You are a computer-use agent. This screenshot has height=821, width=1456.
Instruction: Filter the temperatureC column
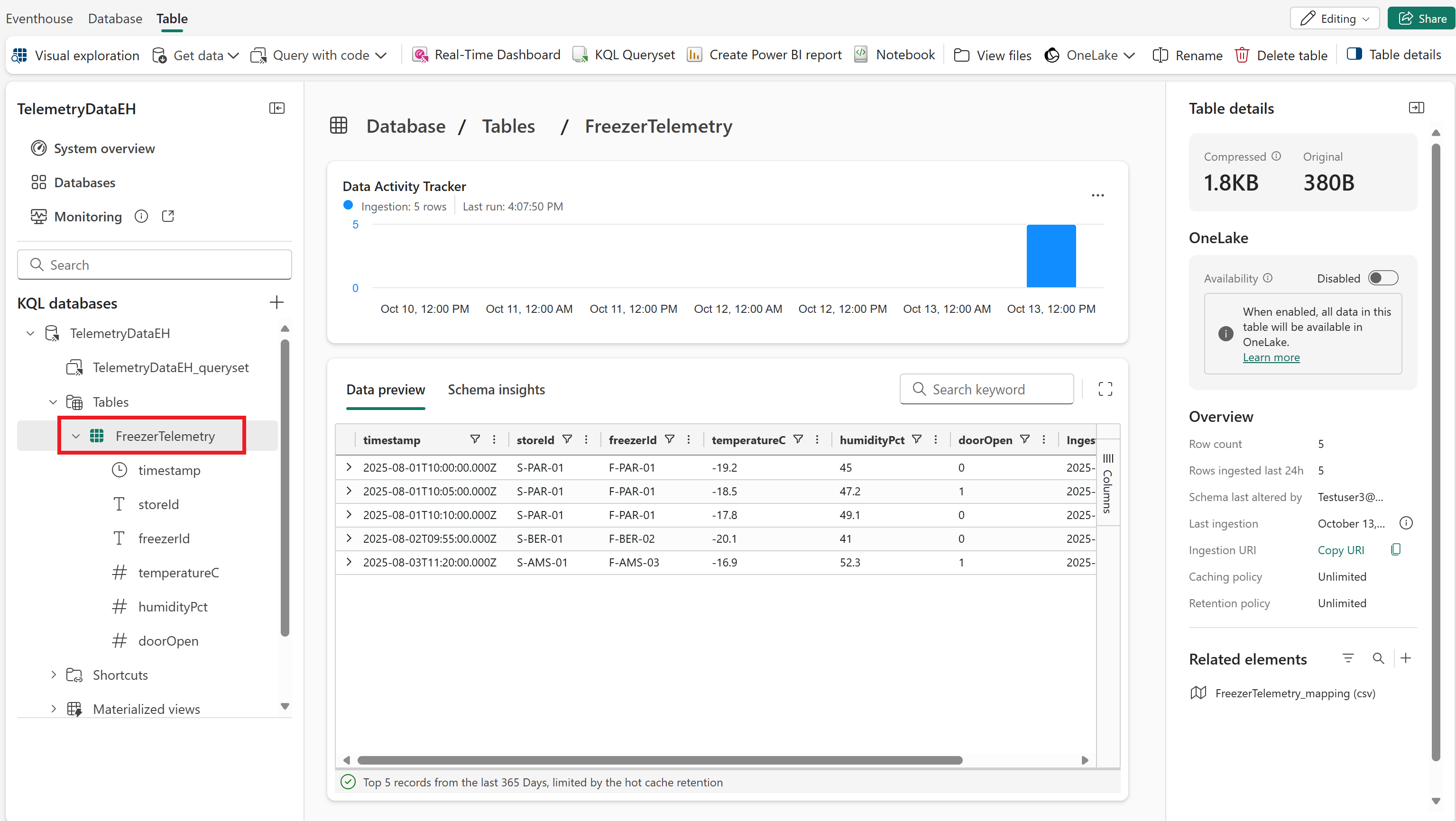[x=798, y=439]
